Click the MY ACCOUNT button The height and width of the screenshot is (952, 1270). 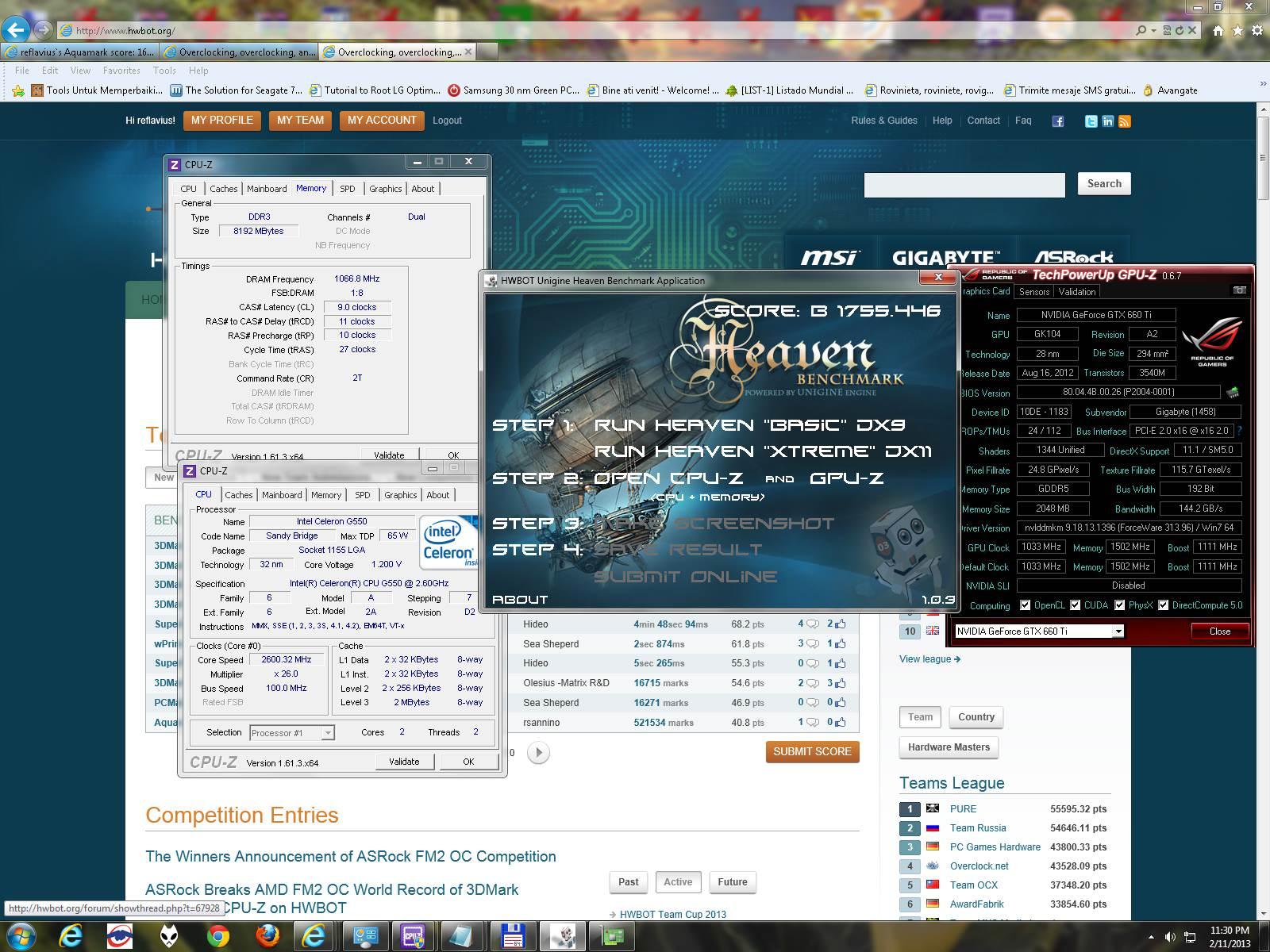382,121
